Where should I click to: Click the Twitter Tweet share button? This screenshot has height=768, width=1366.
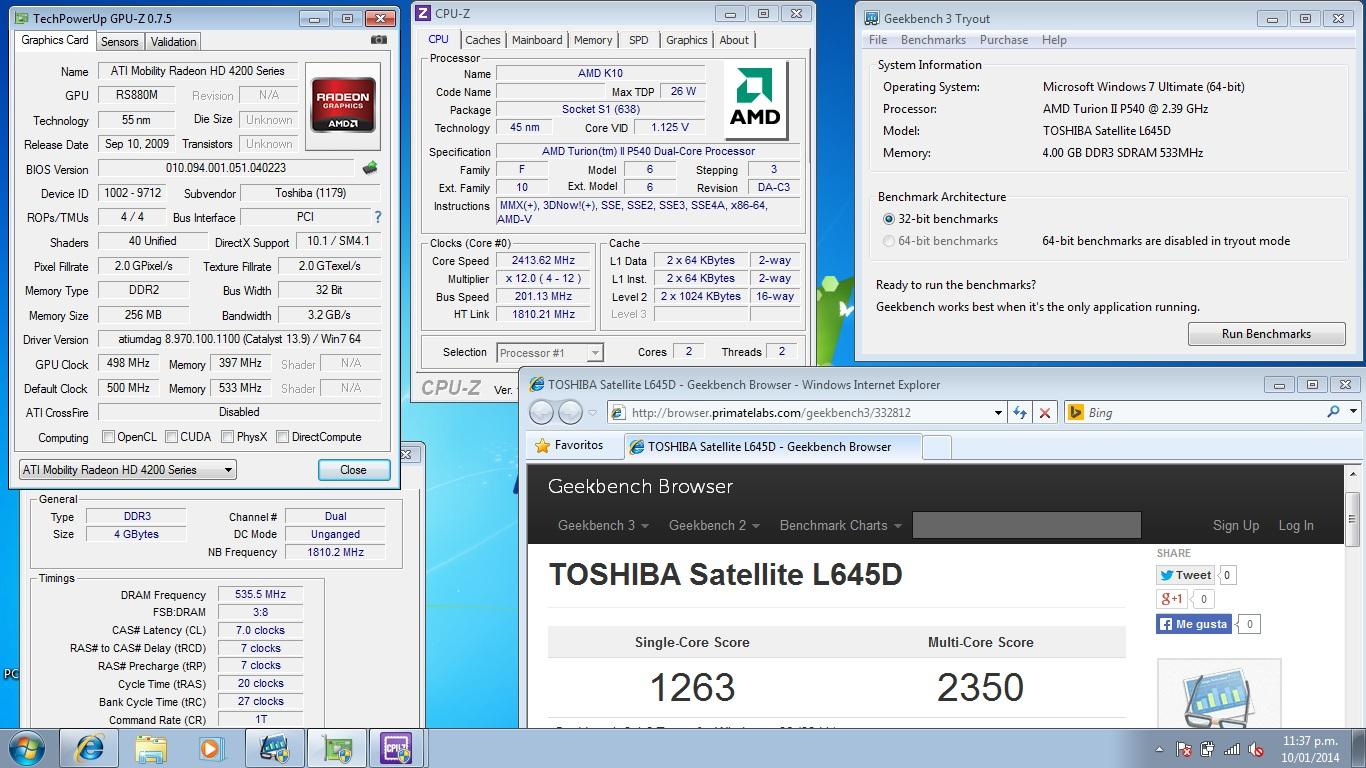coord(1186,575)
